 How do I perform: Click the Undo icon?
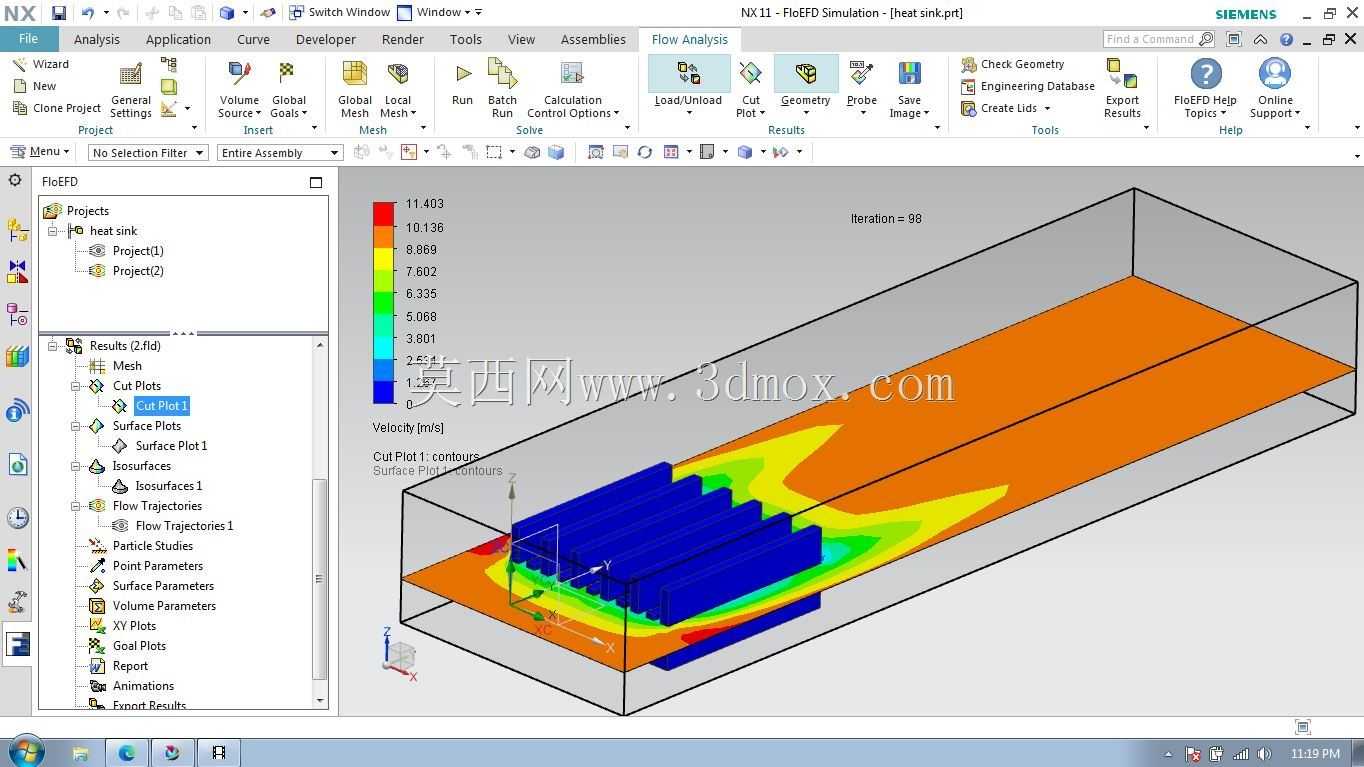tap(88, 13)
